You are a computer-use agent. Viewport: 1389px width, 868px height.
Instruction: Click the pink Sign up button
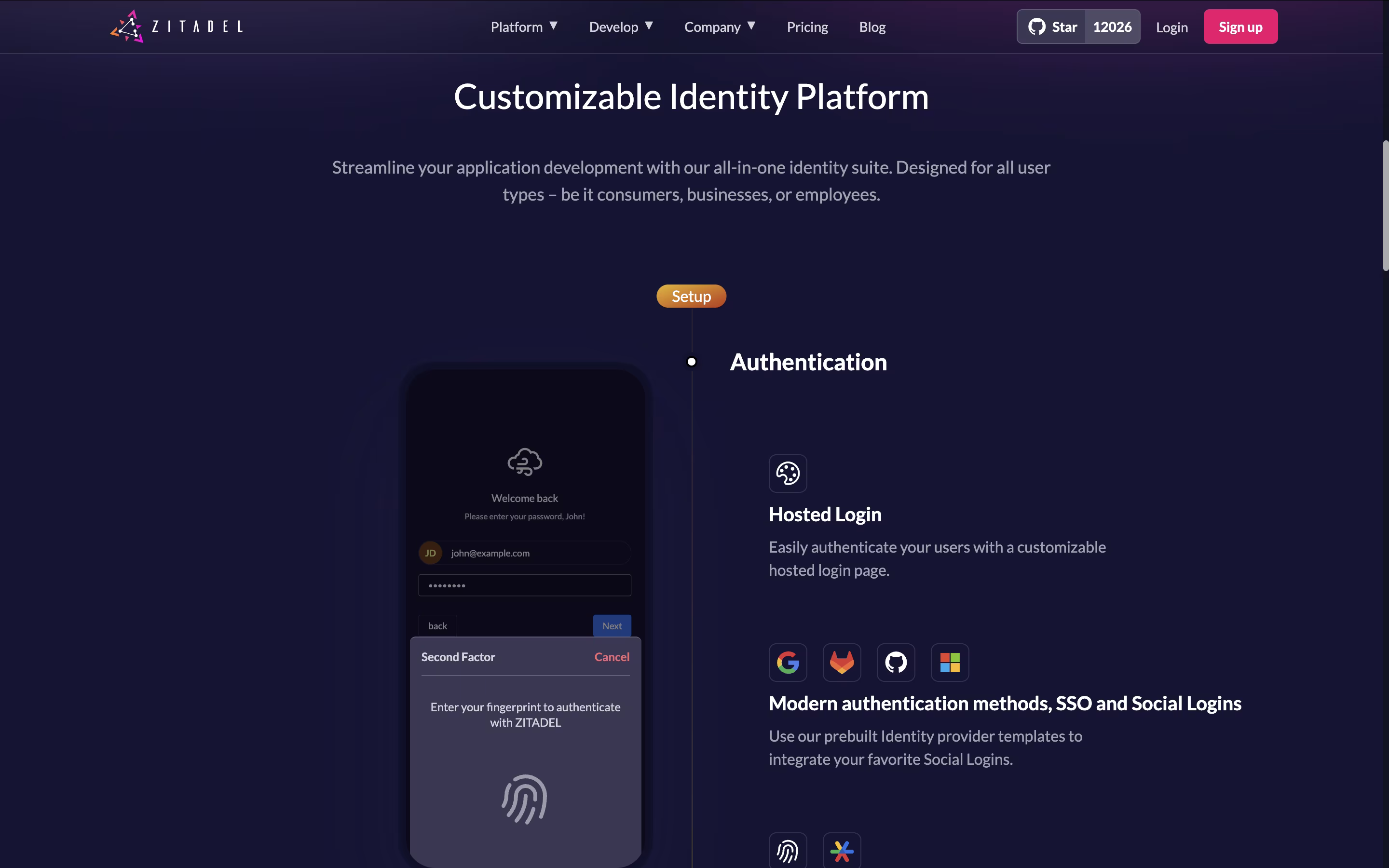pos(1240,27)
